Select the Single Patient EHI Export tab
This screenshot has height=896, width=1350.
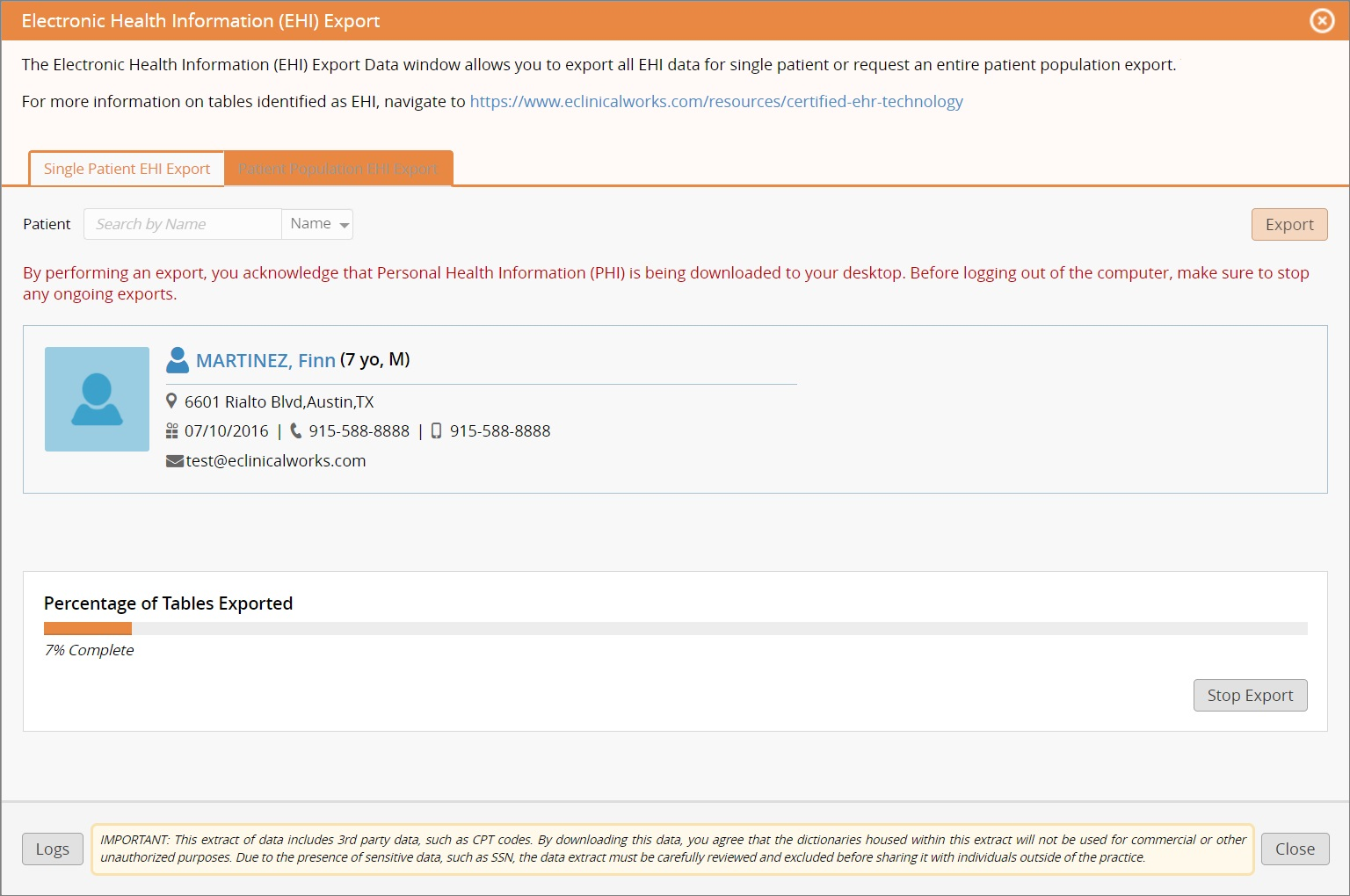coord(126,169)
